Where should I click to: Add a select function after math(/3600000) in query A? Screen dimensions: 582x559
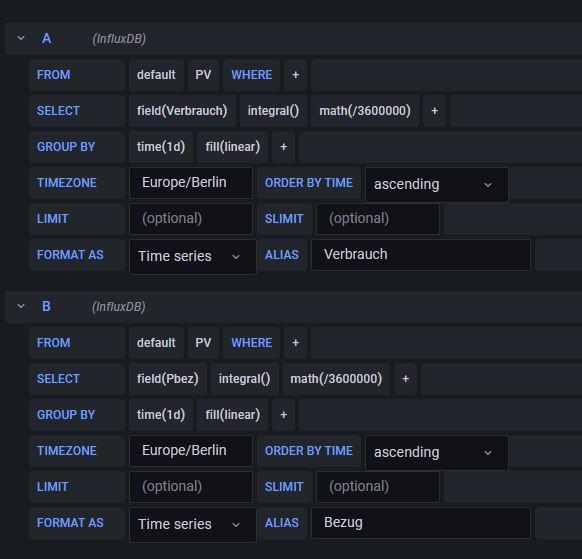click(434, 111)
